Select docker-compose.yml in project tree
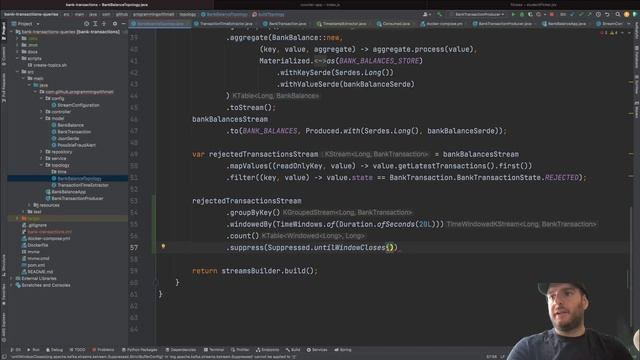640x360 pixels. coord(48,238)
